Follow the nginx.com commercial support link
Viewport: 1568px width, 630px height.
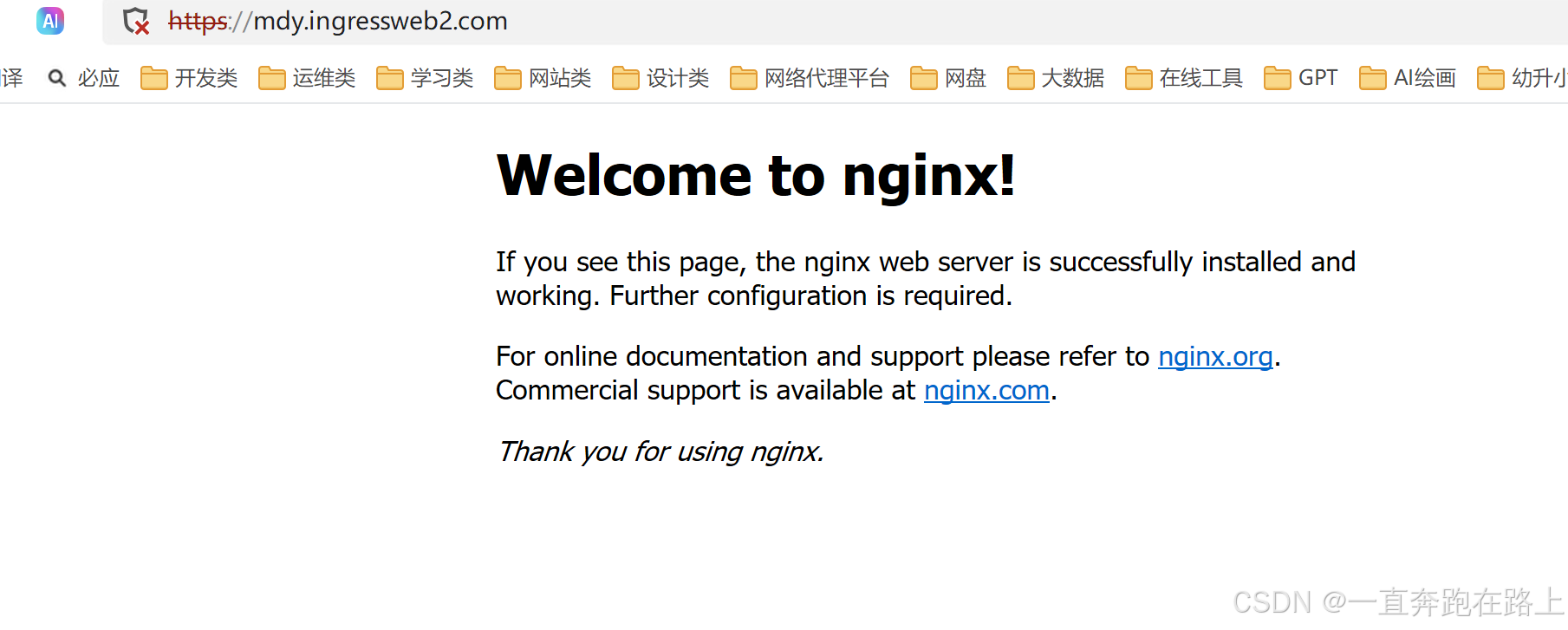[x=986, y=390]
